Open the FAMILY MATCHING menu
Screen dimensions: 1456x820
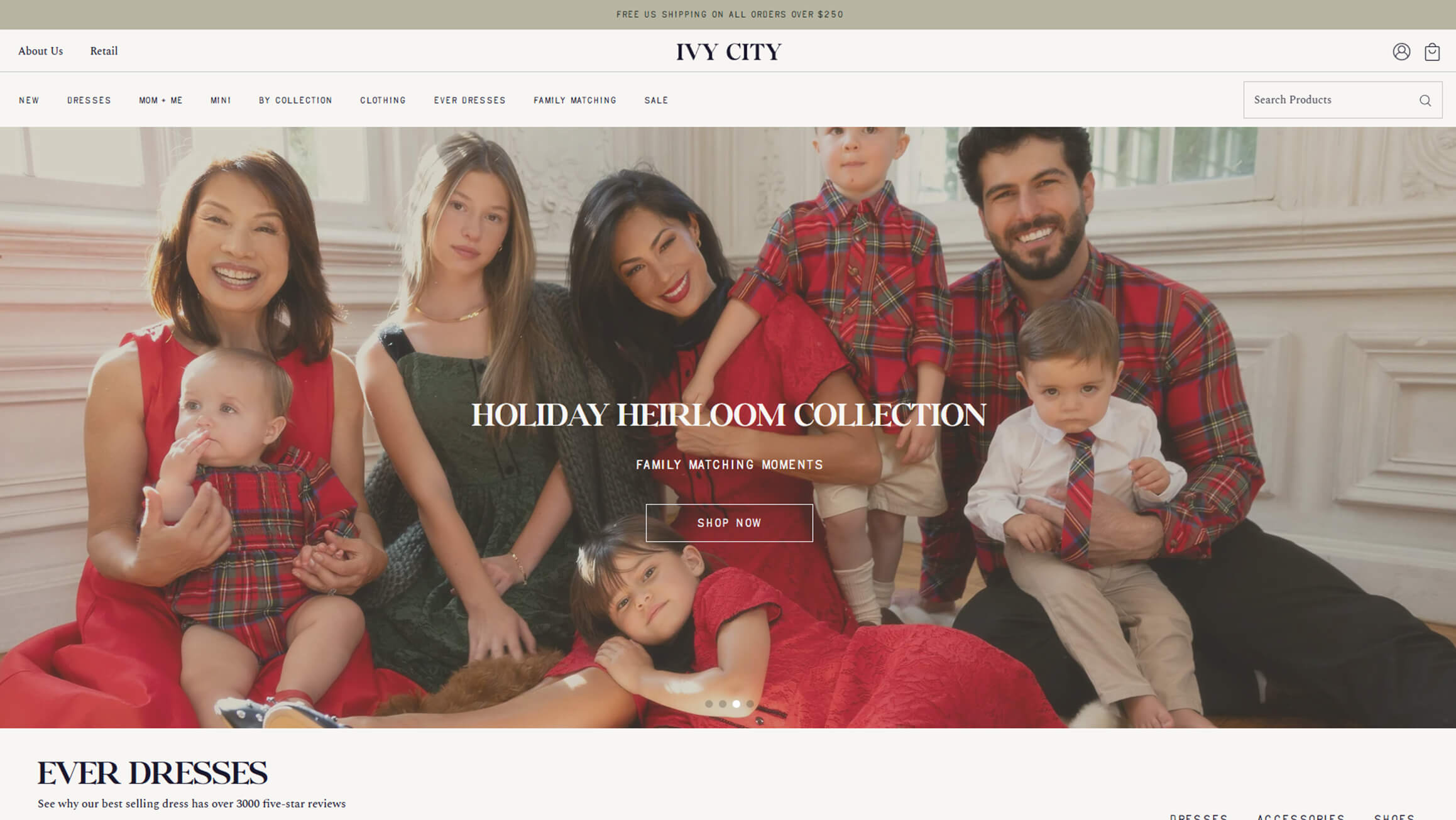(575, 101)
